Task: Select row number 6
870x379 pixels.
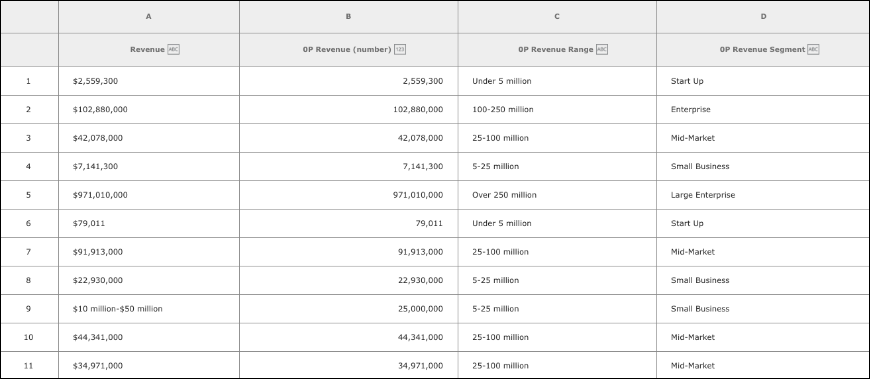Action: [x=29, y=224]
